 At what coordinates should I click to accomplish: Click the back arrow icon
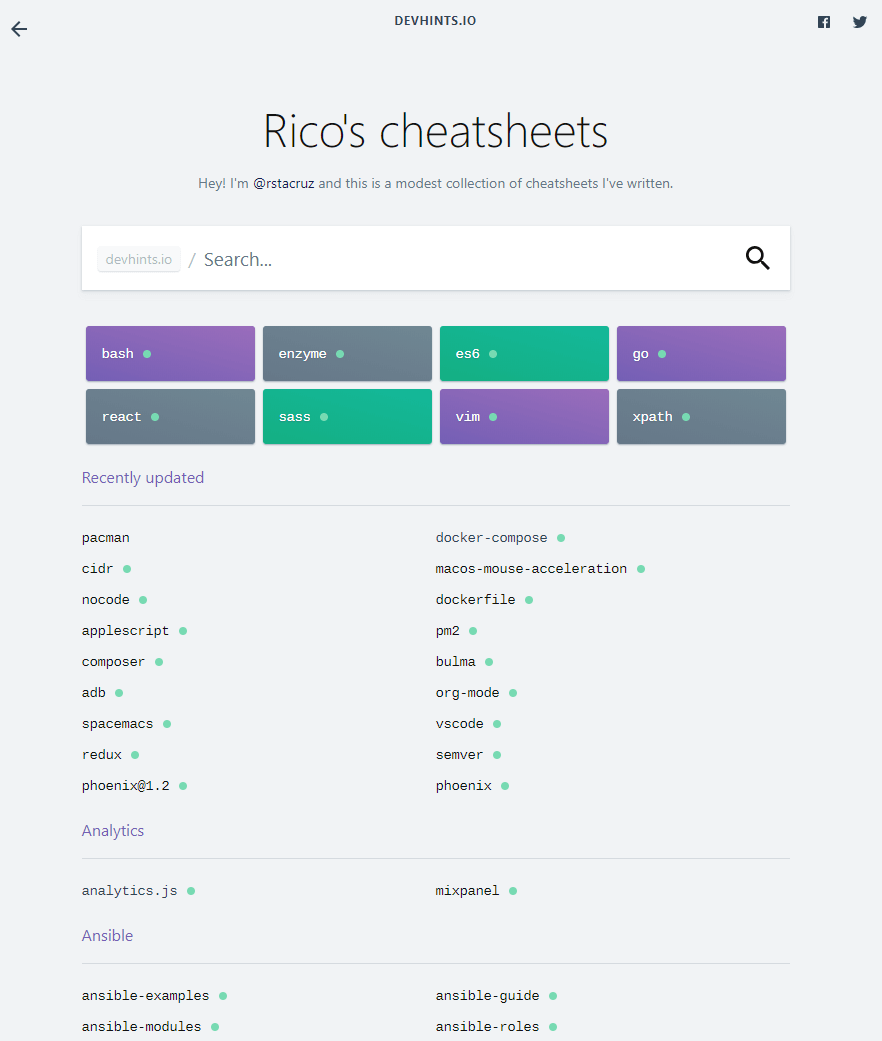coord(19,29)
